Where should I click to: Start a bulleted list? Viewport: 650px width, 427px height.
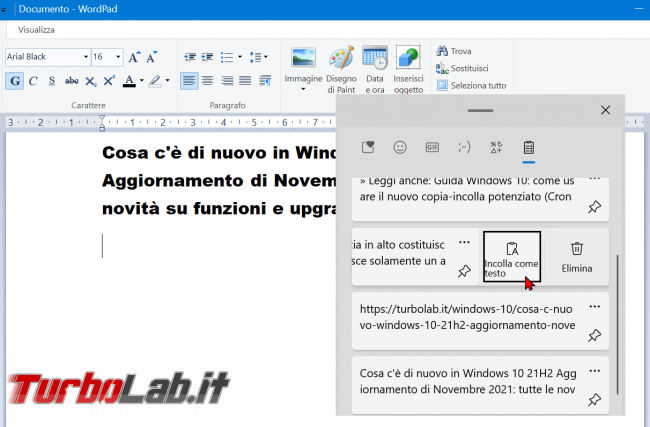click(227, 57)
